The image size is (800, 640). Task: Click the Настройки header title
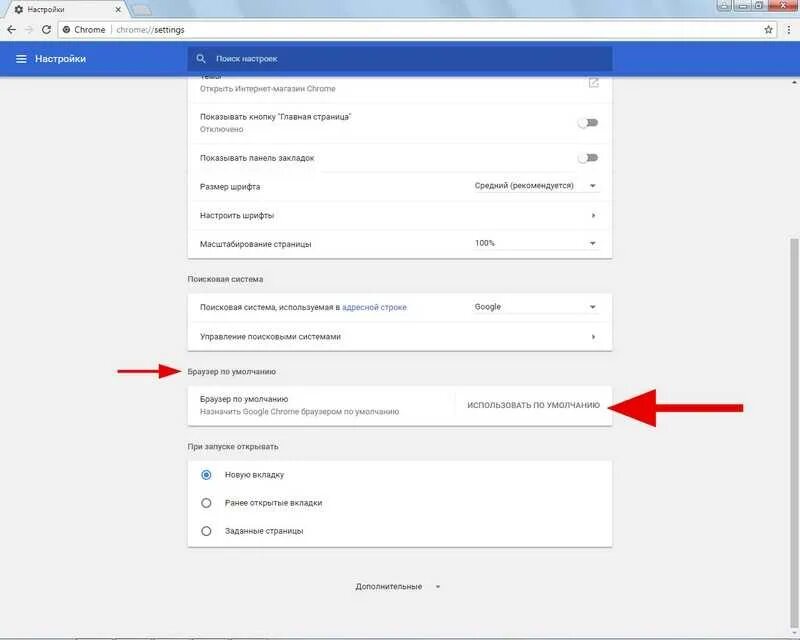(61, 59)
